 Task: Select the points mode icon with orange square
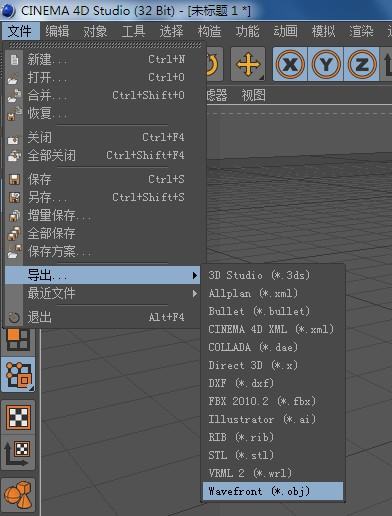click(x=19, y=375)
